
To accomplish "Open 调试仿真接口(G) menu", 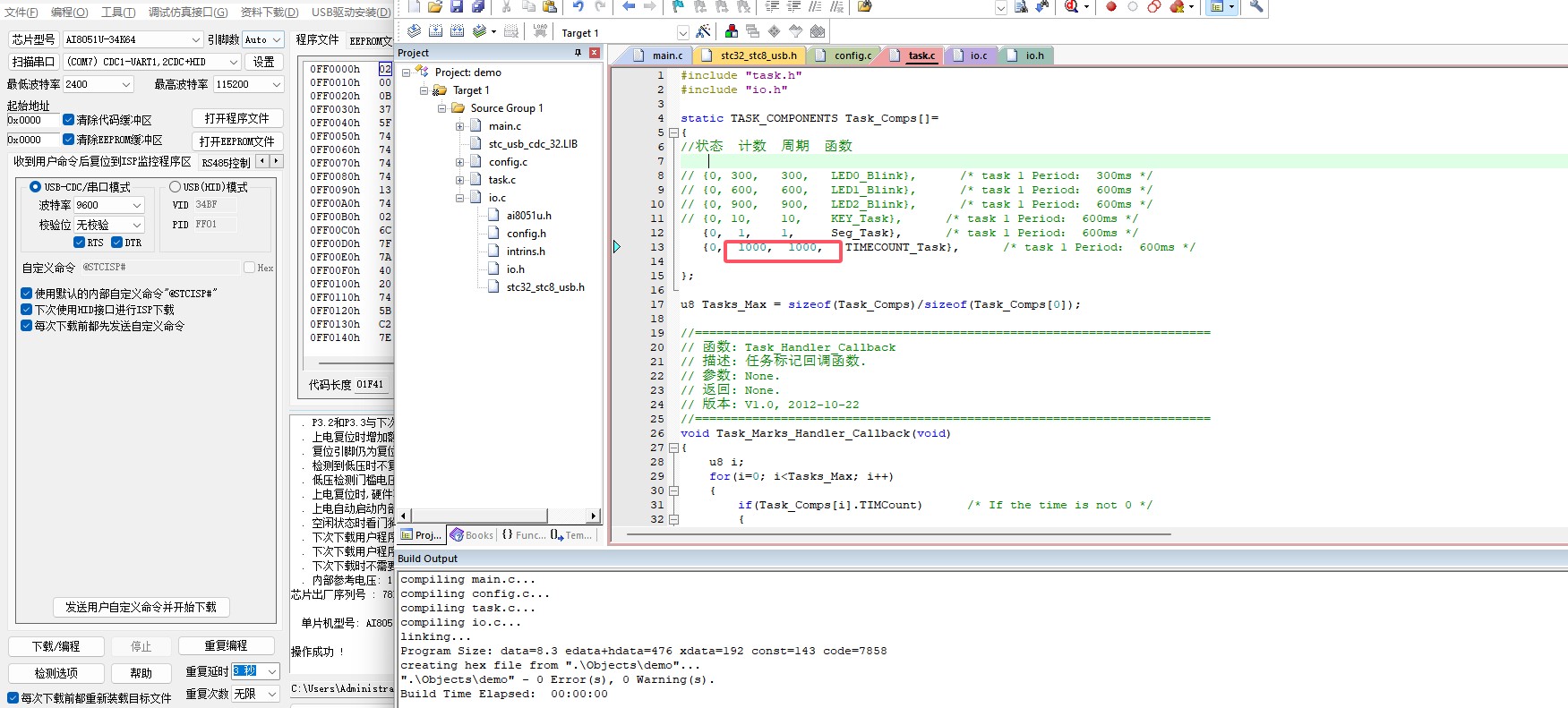I will tap(188, 12).
